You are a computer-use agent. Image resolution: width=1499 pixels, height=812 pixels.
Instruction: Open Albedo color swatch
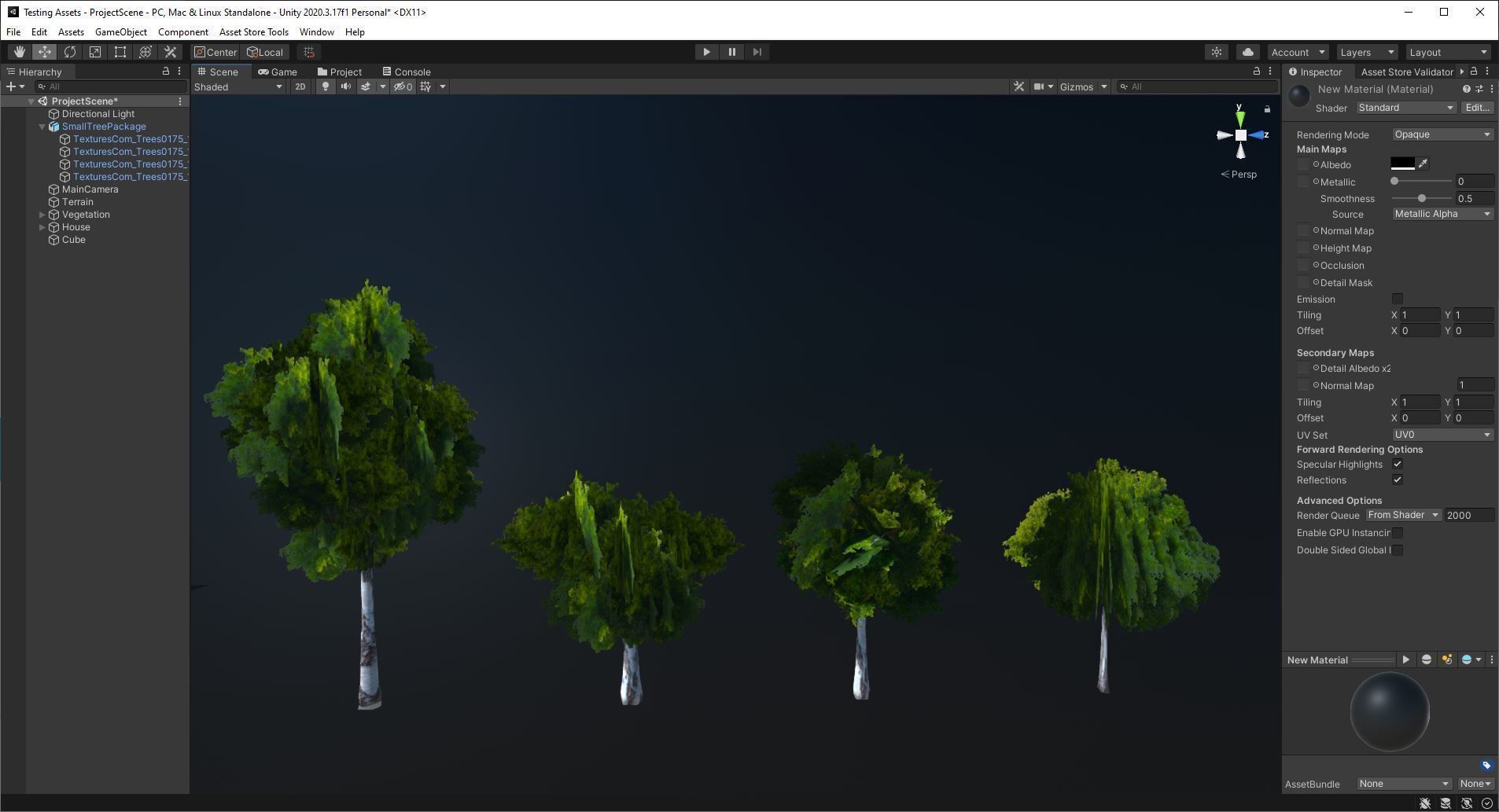click(x=1402, y=164)
